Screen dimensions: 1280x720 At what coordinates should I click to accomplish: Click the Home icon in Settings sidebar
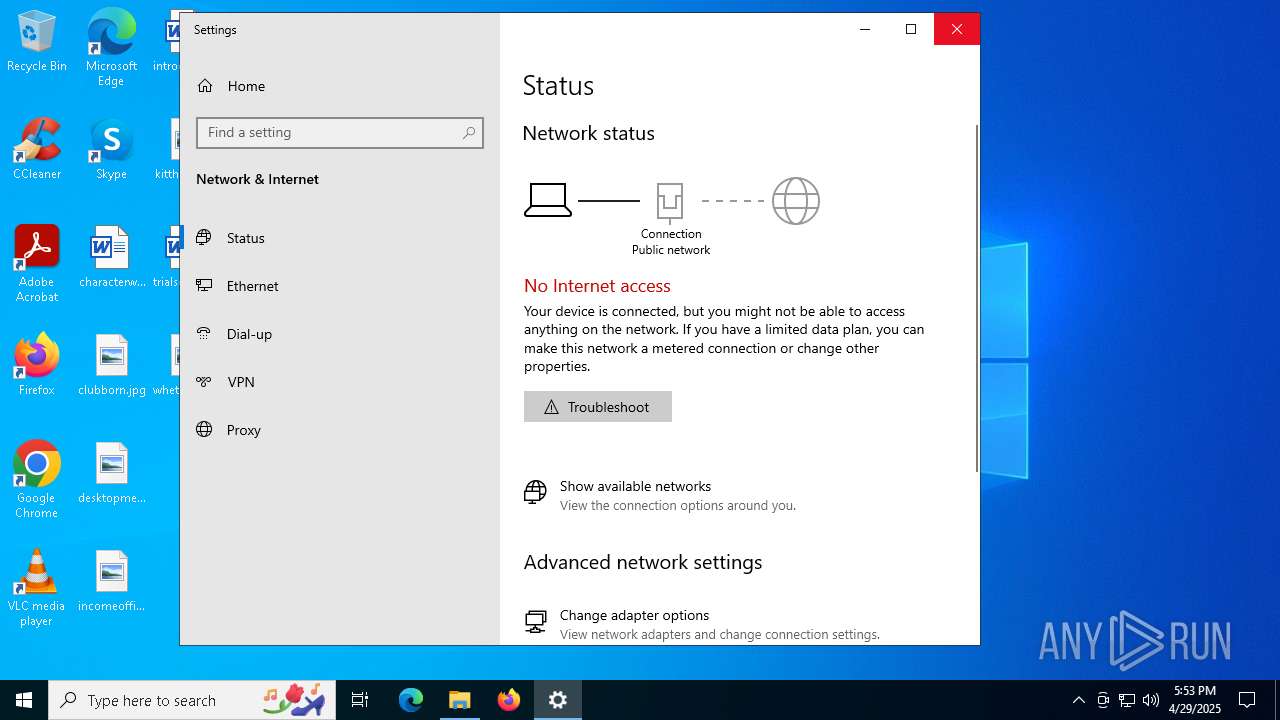pyautogui.click(x=205, y=86)
